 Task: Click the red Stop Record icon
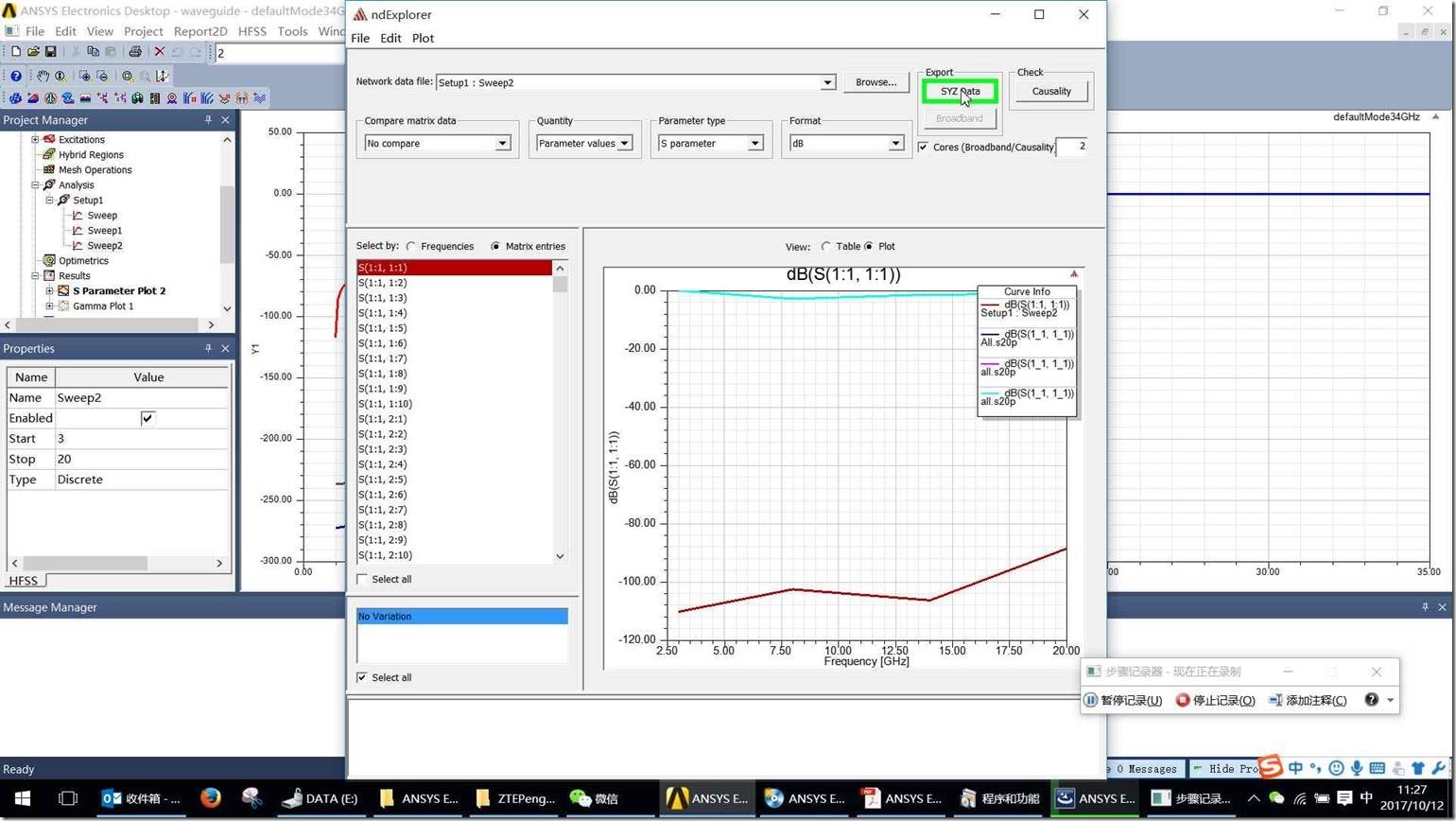tap(1182, 700)
